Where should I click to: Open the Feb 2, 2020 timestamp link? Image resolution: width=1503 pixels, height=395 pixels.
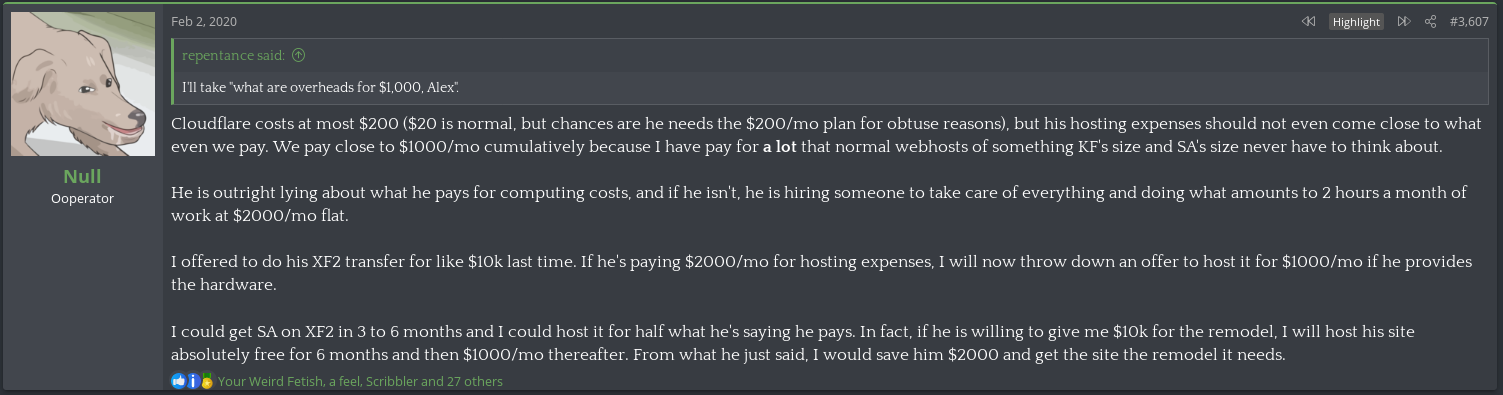coord(204,21)
